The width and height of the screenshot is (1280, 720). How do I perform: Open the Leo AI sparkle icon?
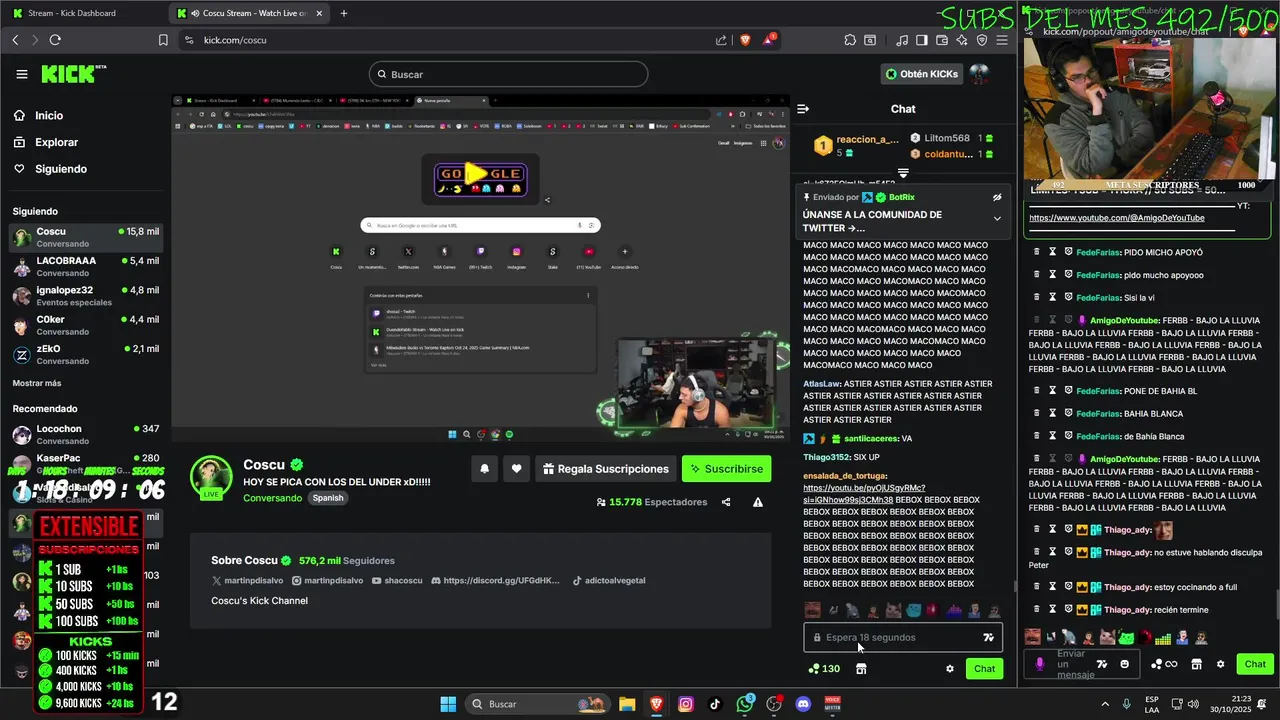point(962,40)
